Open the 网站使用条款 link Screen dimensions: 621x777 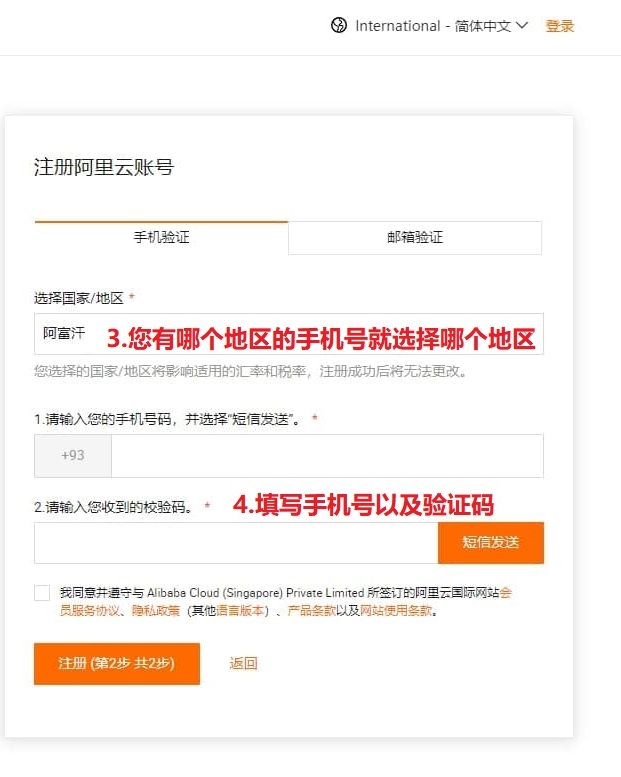tap(395, 610)
